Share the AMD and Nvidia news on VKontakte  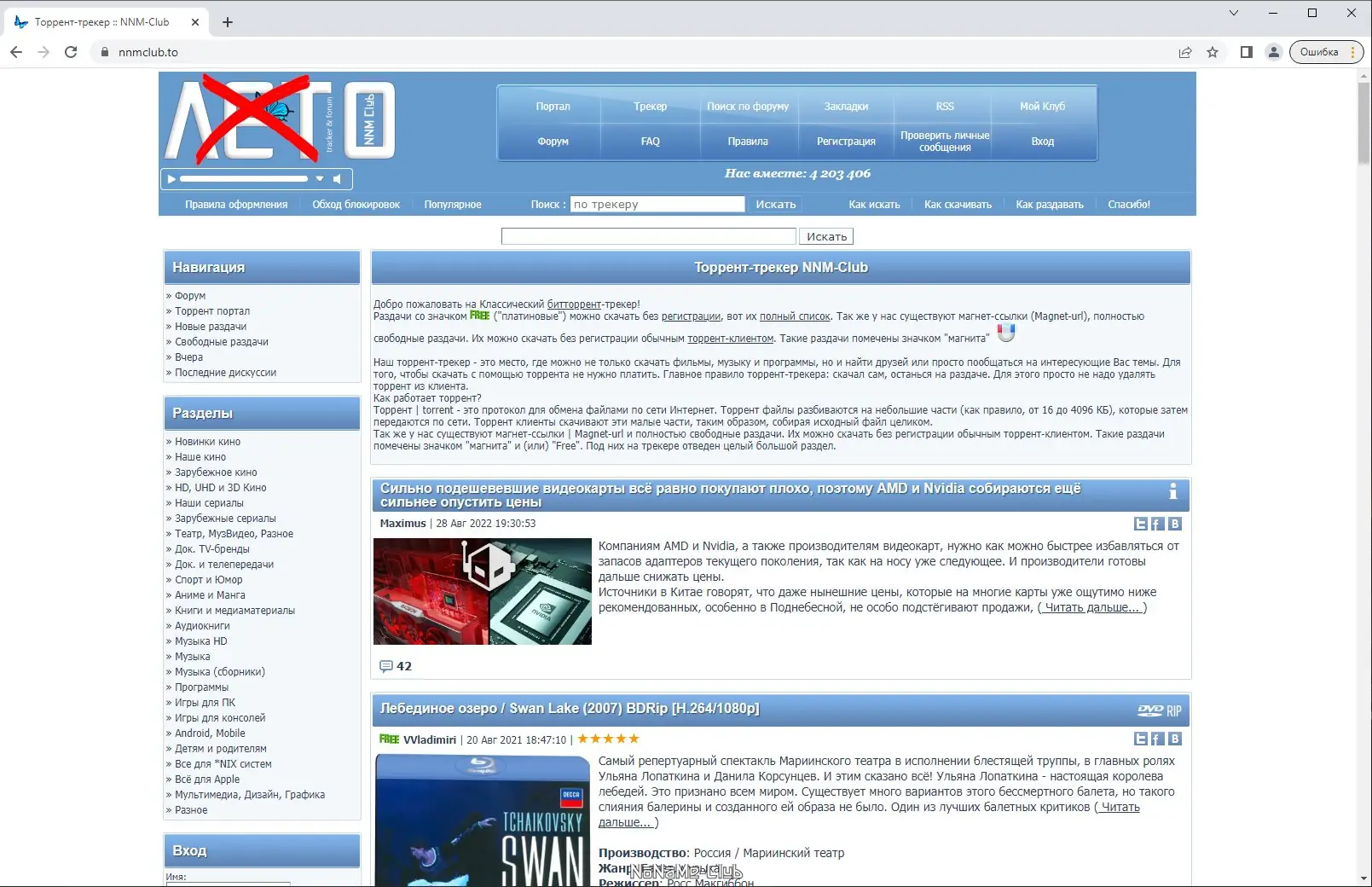tap(1174, 524)
